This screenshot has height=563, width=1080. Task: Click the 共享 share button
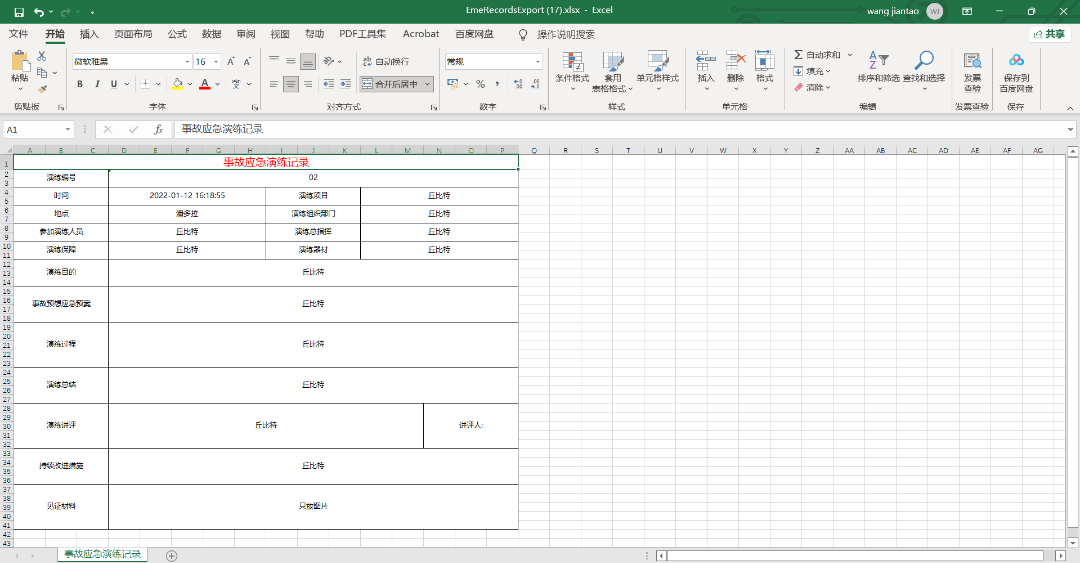1048,34
